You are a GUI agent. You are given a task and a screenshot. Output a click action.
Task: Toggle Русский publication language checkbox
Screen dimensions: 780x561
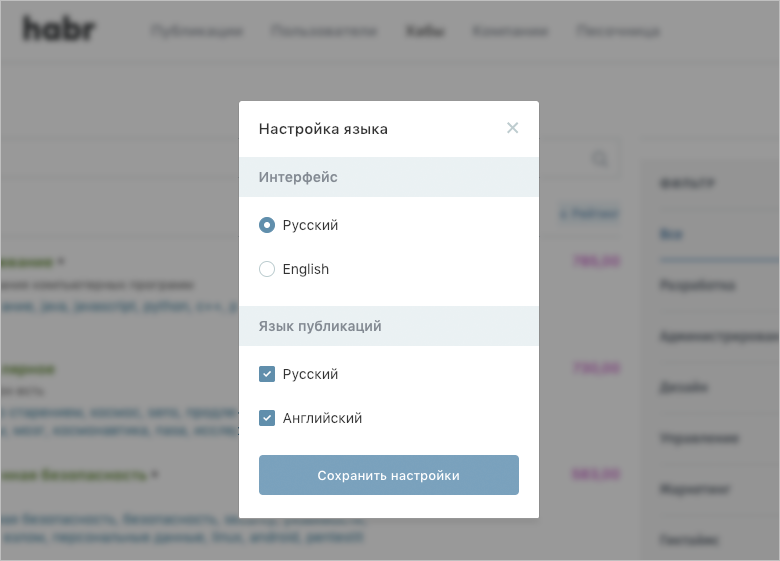267,374
